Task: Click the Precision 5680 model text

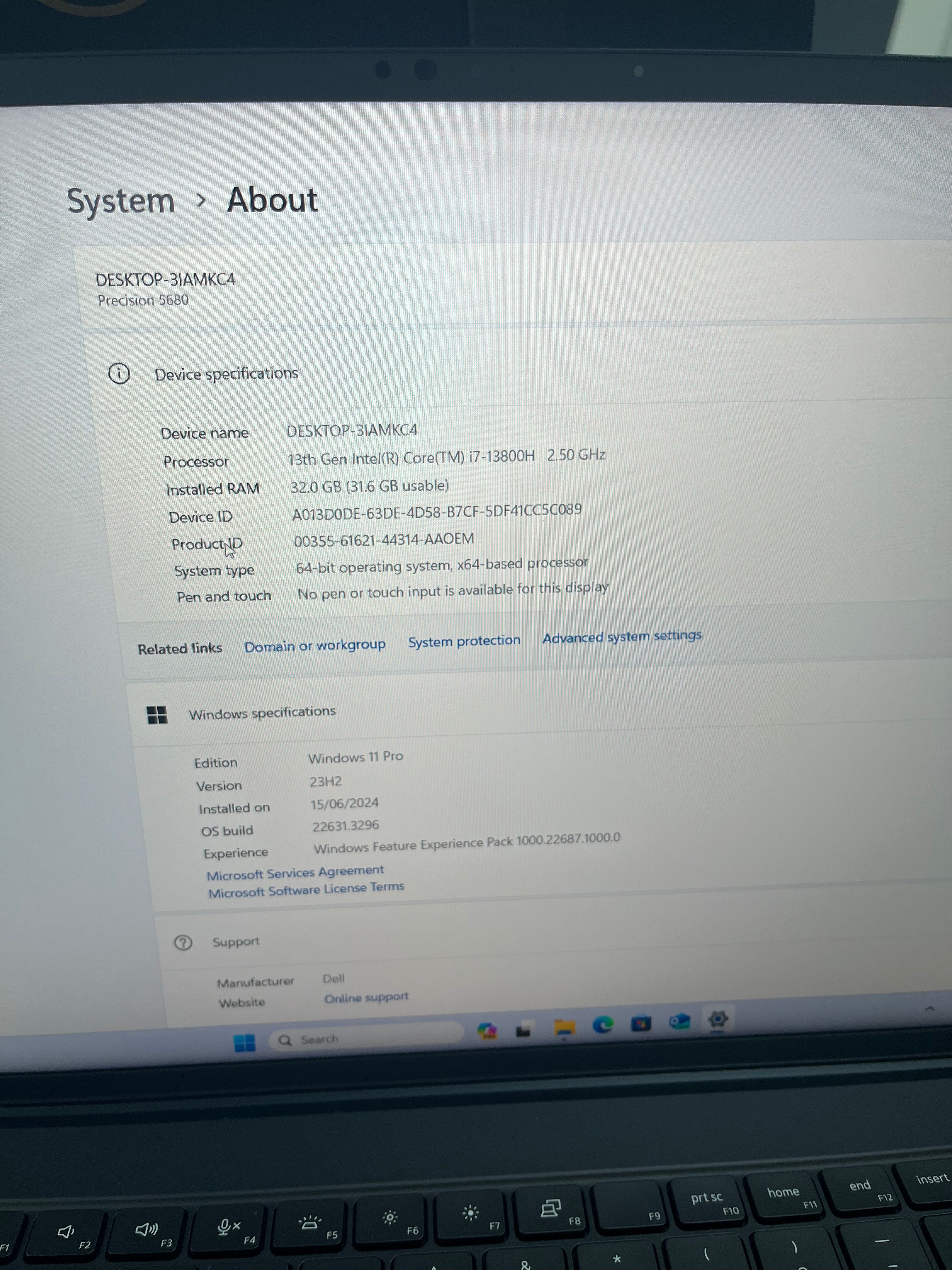Action: point(143,300)
